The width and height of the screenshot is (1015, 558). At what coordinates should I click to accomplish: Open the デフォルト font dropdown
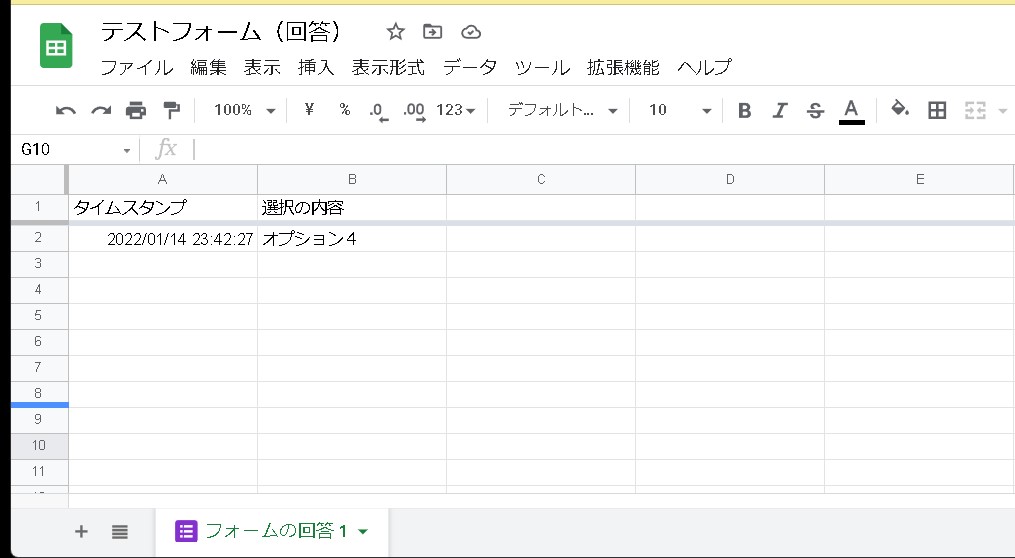pyautogui.click(x=562, y=110)
